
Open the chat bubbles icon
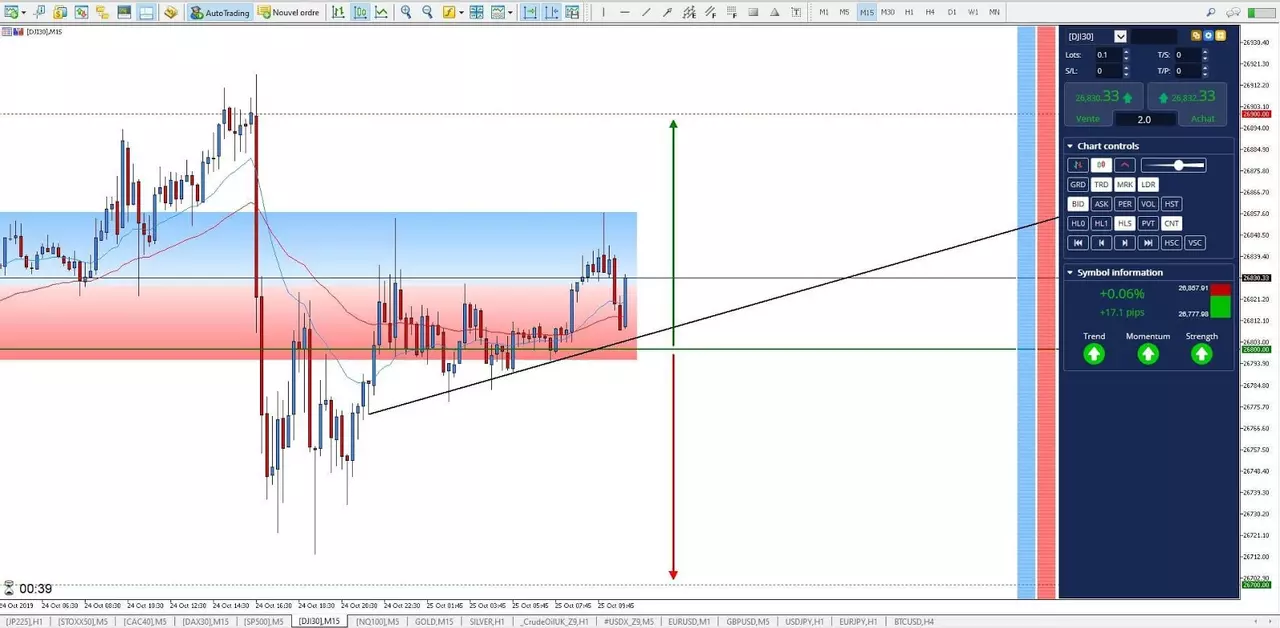[x=1231, y=12]
